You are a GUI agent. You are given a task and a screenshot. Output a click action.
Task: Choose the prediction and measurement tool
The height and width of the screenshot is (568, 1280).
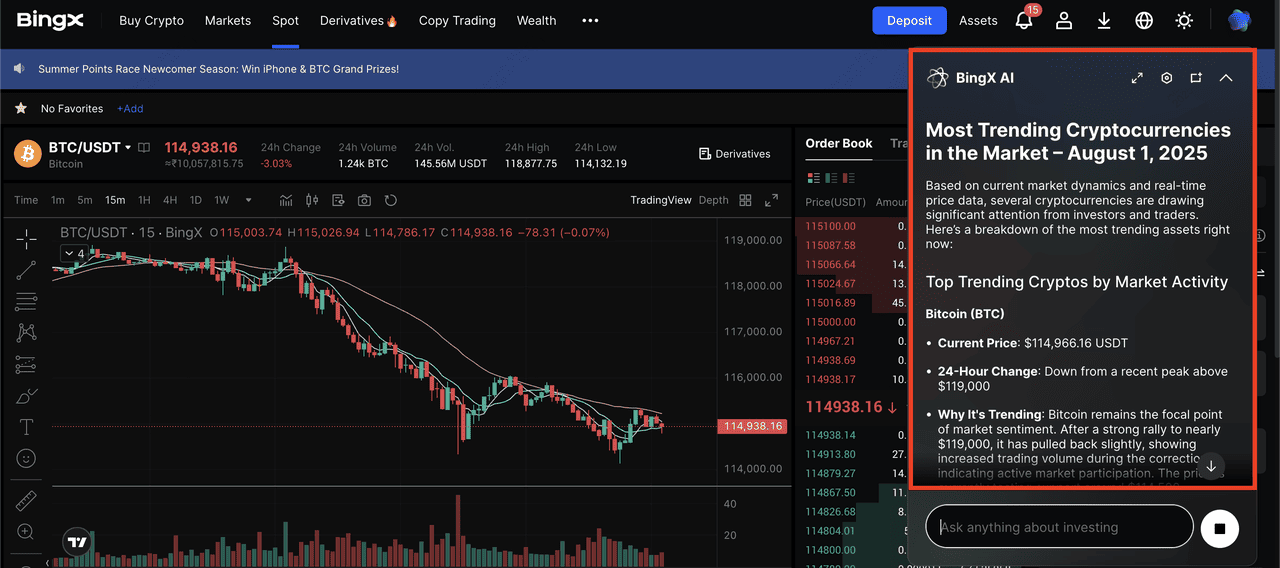click(26, 364)
